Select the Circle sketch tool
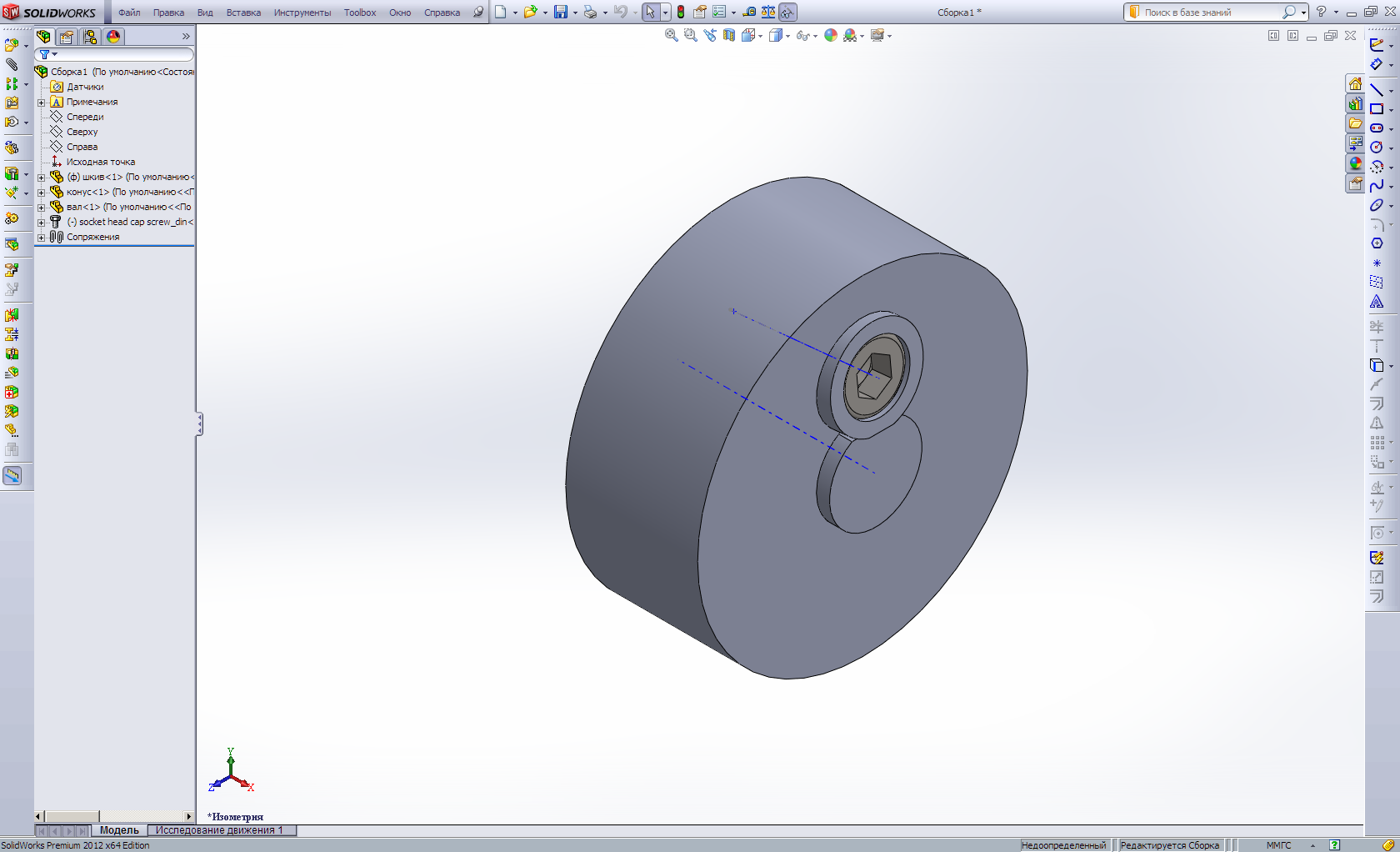 click(1377, 147)
